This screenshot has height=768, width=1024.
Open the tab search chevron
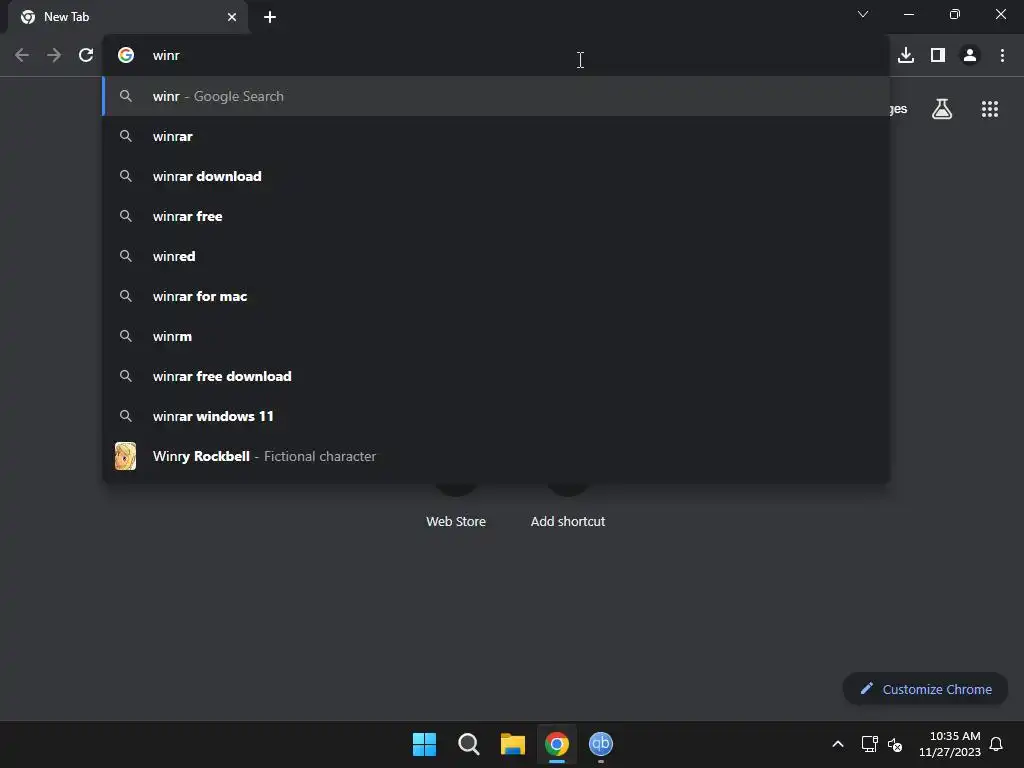click(x=863, y=14)
